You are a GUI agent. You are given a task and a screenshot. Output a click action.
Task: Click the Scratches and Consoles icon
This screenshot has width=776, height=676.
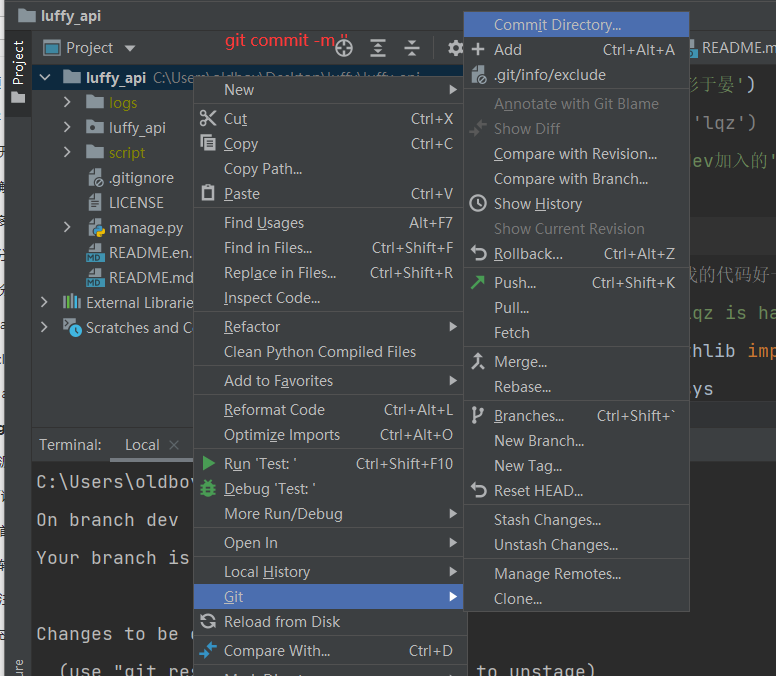click(x=72, y=328)
